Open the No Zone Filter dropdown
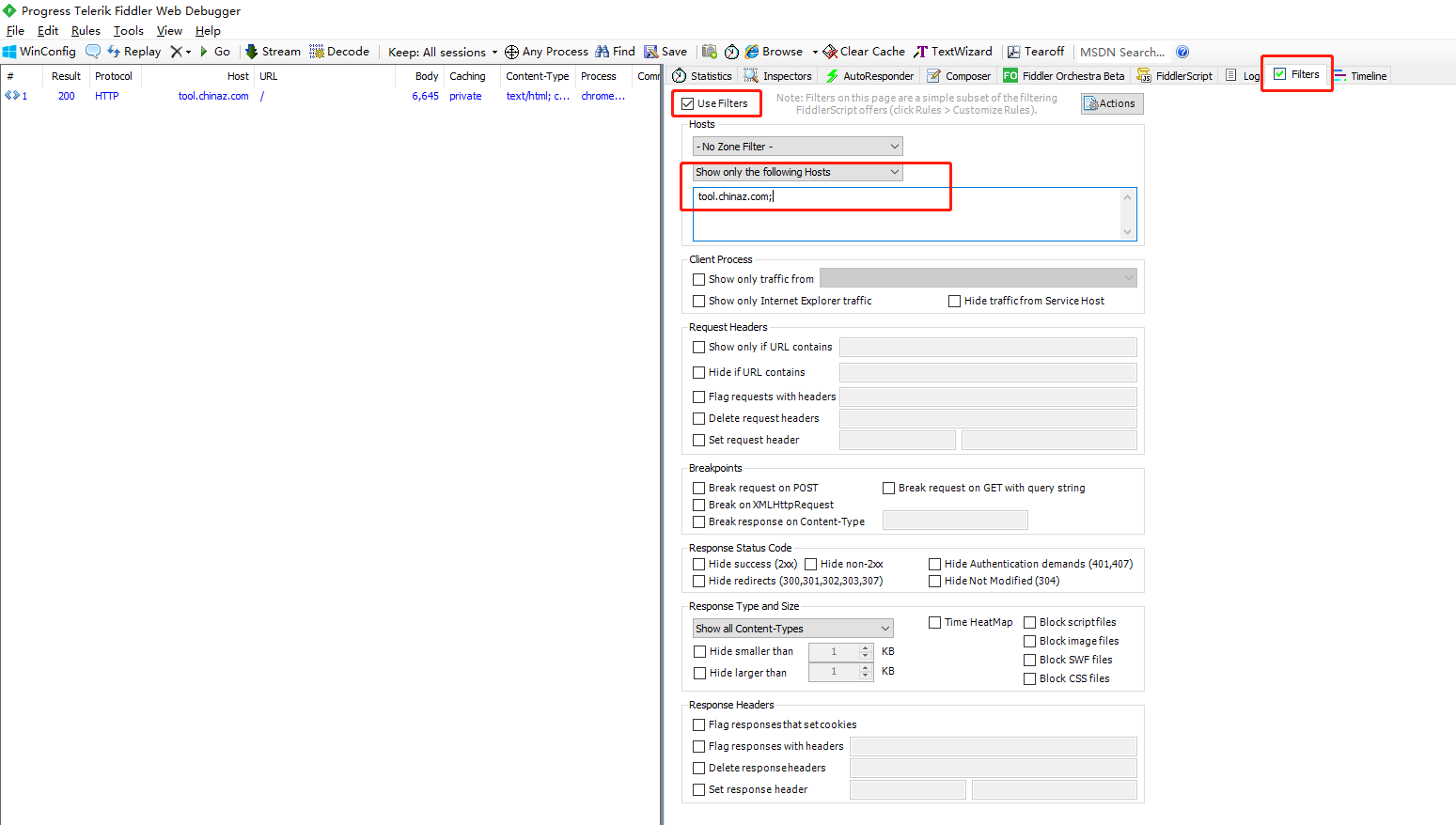The image size is (1456, 825). point(797,147)
